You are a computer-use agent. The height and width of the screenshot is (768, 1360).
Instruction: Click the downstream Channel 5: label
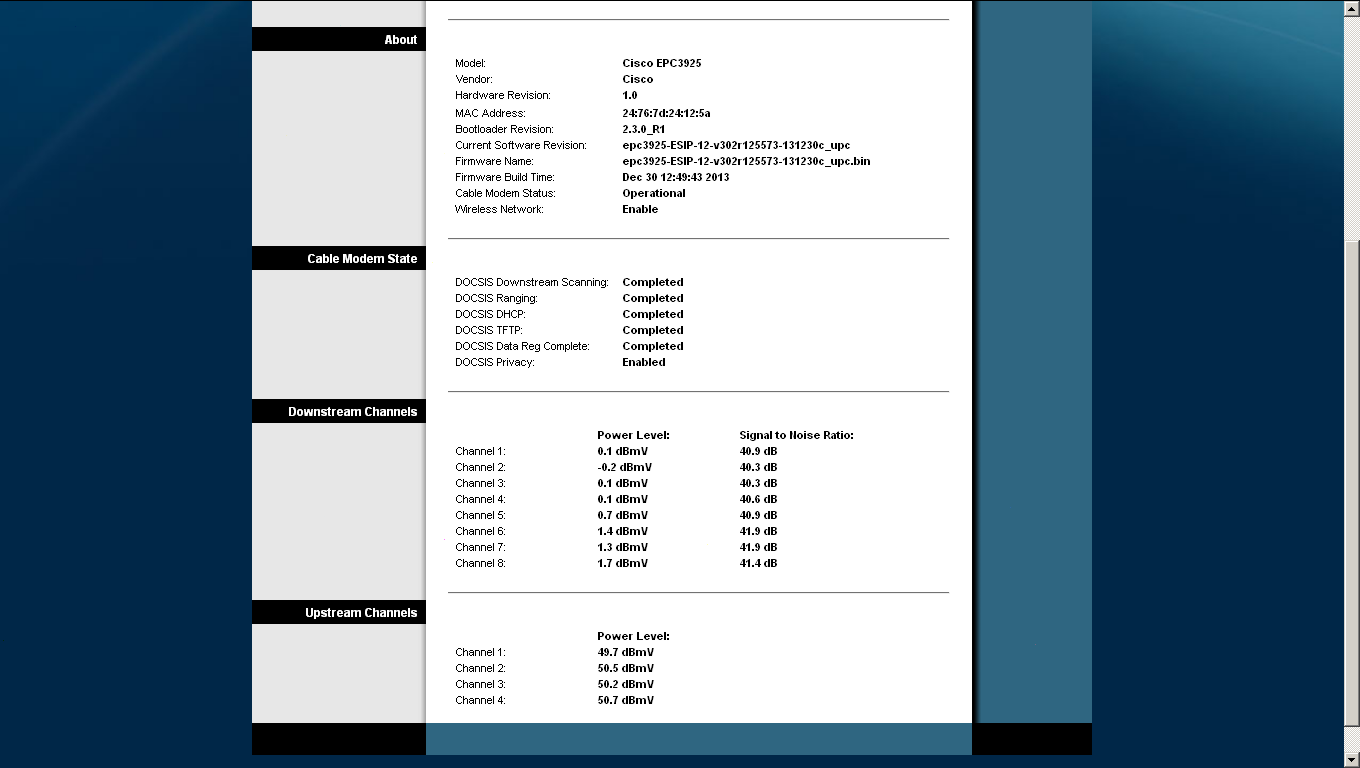pyautogui.click(x=481, y=515)
